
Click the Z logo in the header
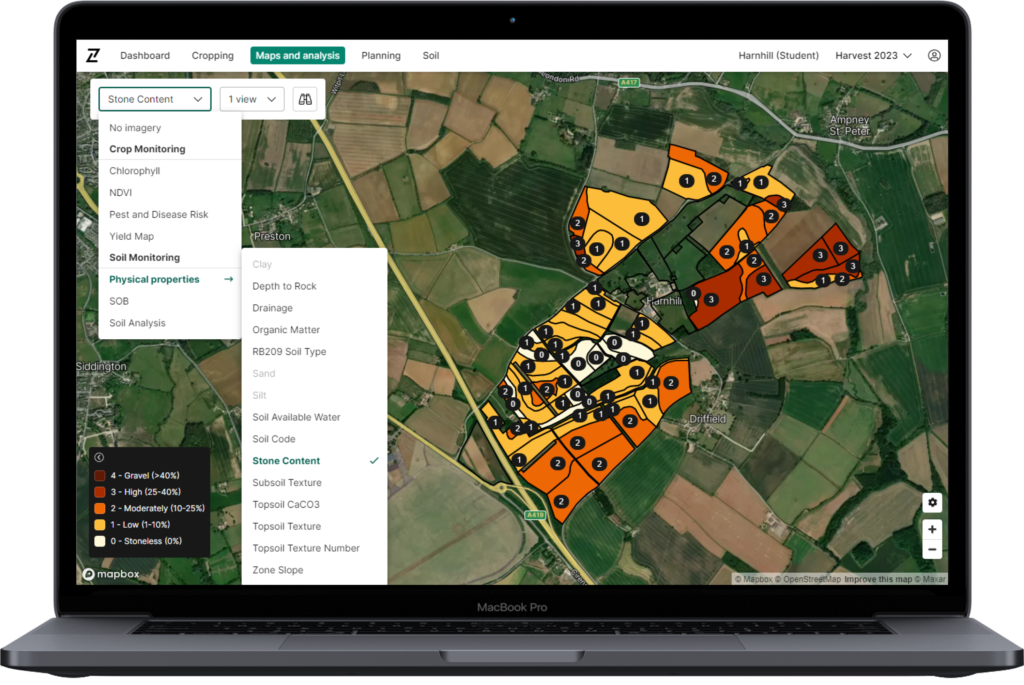pos(93,56)
